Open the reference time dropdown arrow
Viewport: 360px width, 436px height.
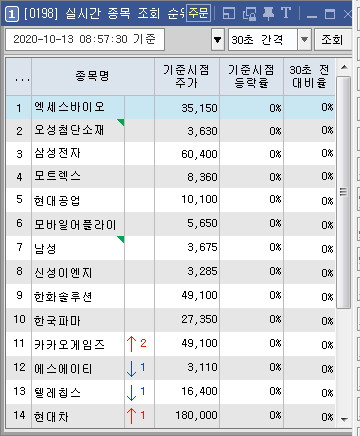(218, 40)
